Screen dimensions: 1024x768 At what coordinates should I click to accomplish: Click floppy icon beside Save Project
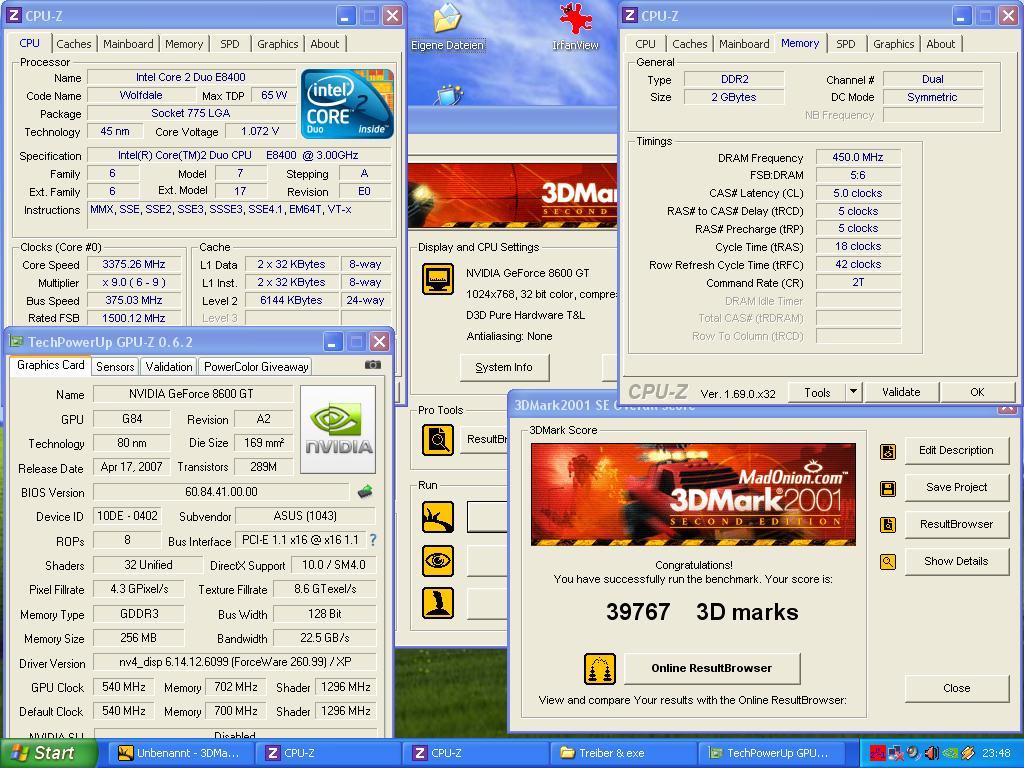click(888, 488)
